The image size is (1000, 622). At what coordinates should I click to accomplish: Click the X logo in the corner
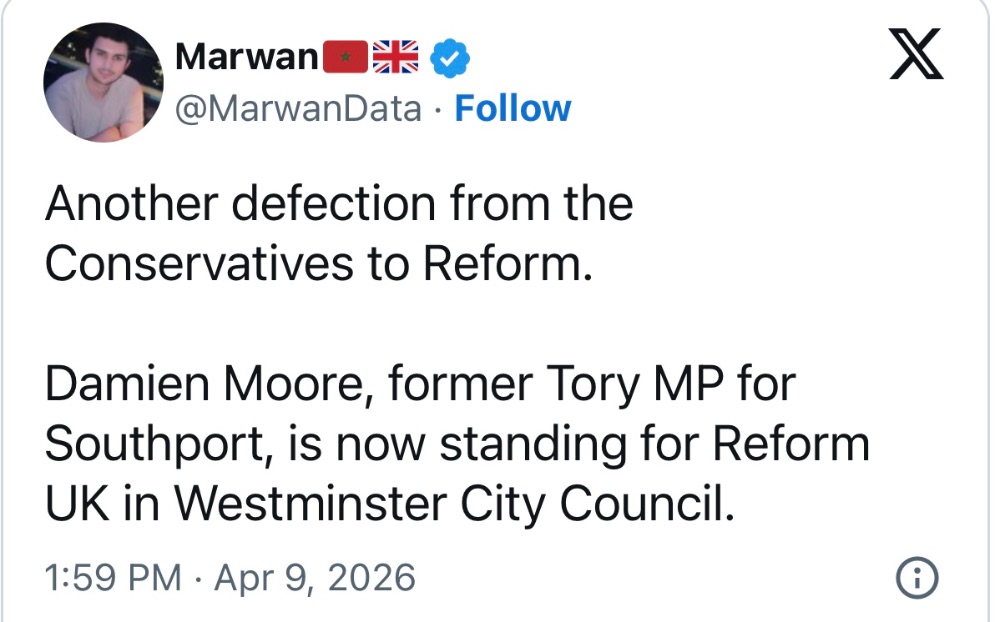(x=916, y=57)
